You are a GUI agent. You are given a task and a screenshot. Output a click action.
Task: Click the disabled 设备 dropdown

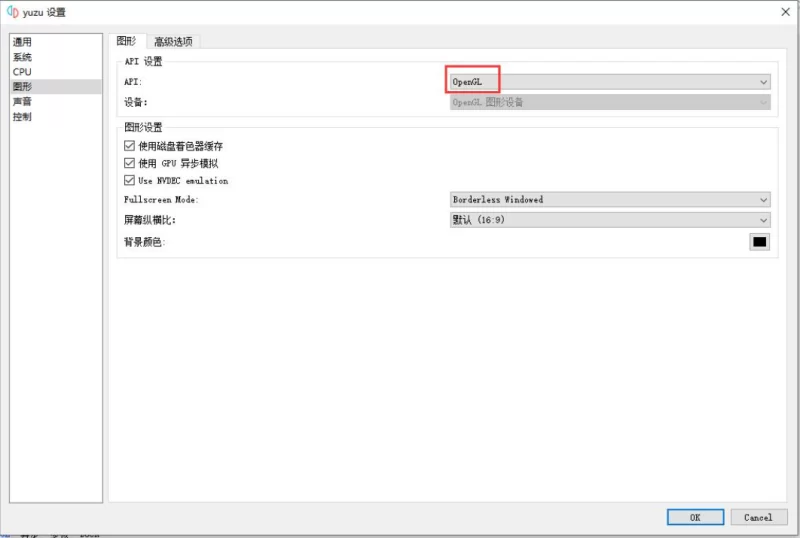coord(610,102)
